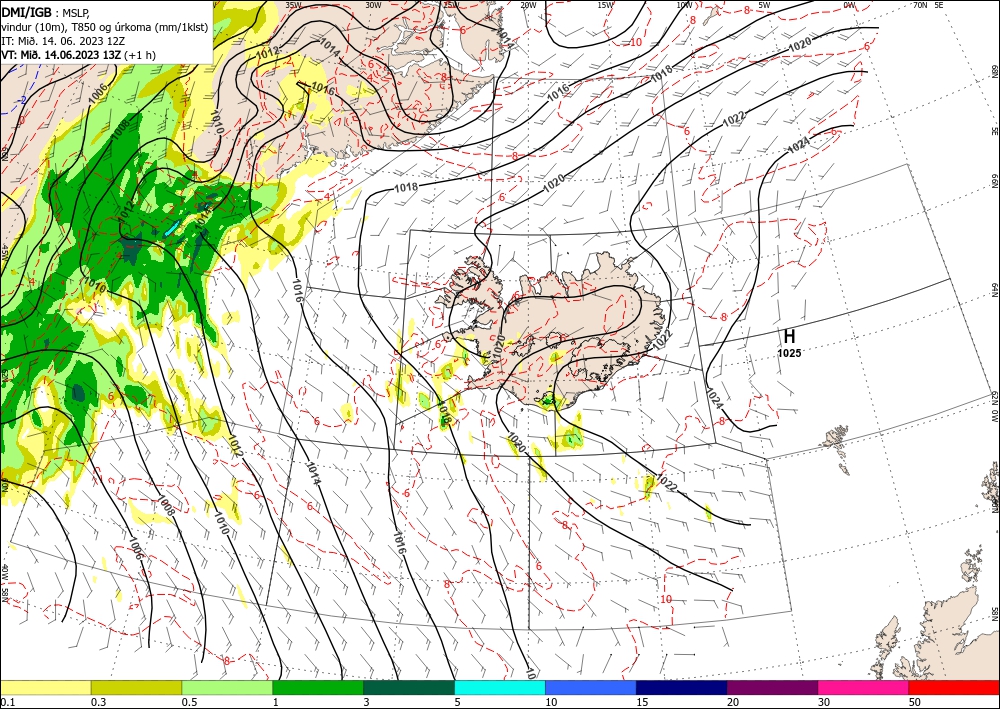
Task: Click the '3' value on the legend scale
Action: pos(367,702)
